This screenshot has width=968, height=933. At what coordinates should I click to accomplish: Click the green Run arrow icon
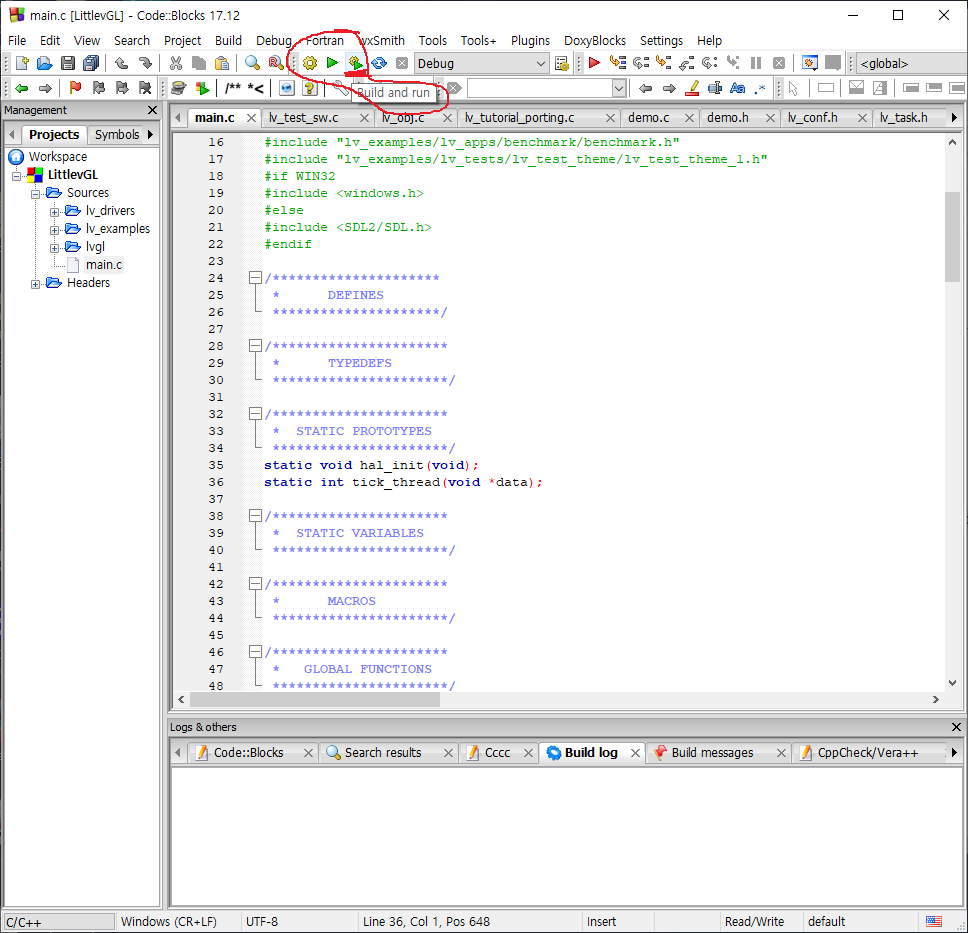tap(332, 63)
